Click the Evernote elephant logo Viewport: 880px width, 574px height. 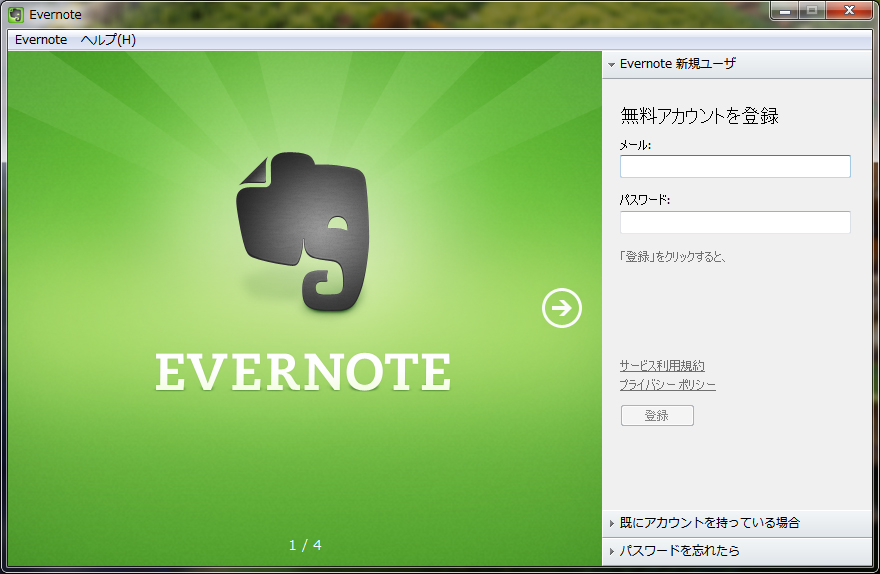click(x=303, y=231)
